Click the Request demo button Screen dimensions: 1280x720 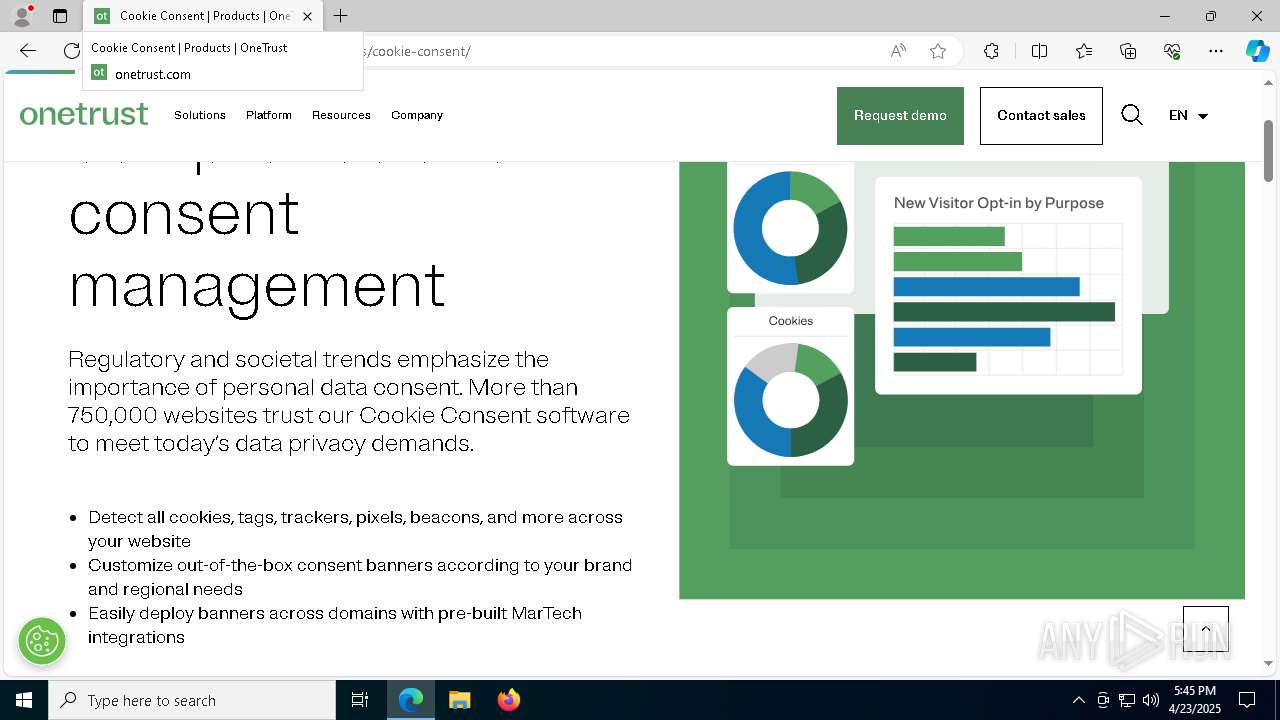(x=900, y=116)
